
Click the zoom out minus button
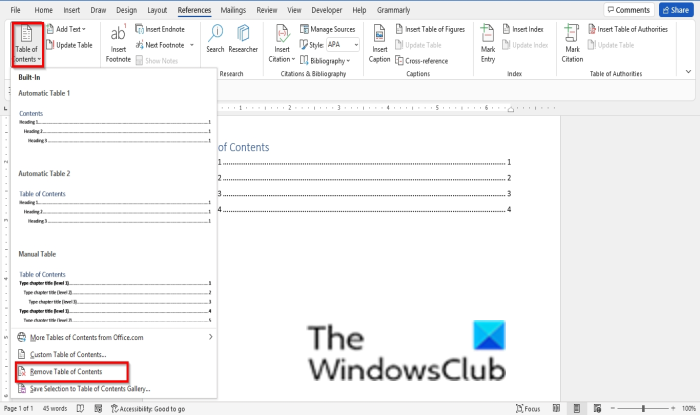coord(612,408)
